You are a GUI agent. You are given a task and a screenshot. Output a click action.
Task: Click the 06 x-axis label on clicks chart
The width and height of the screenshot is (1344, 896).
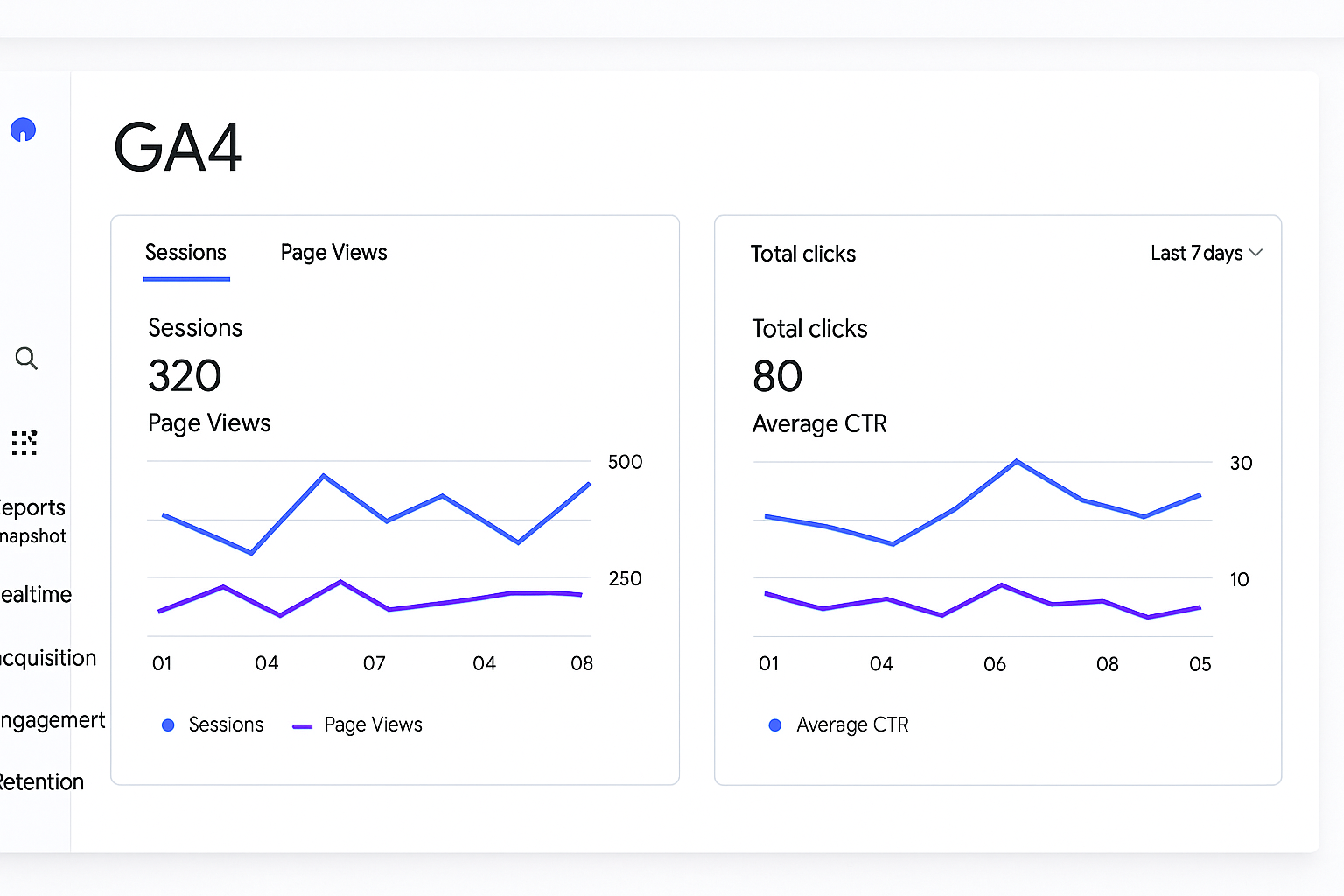tap(995, 664)
